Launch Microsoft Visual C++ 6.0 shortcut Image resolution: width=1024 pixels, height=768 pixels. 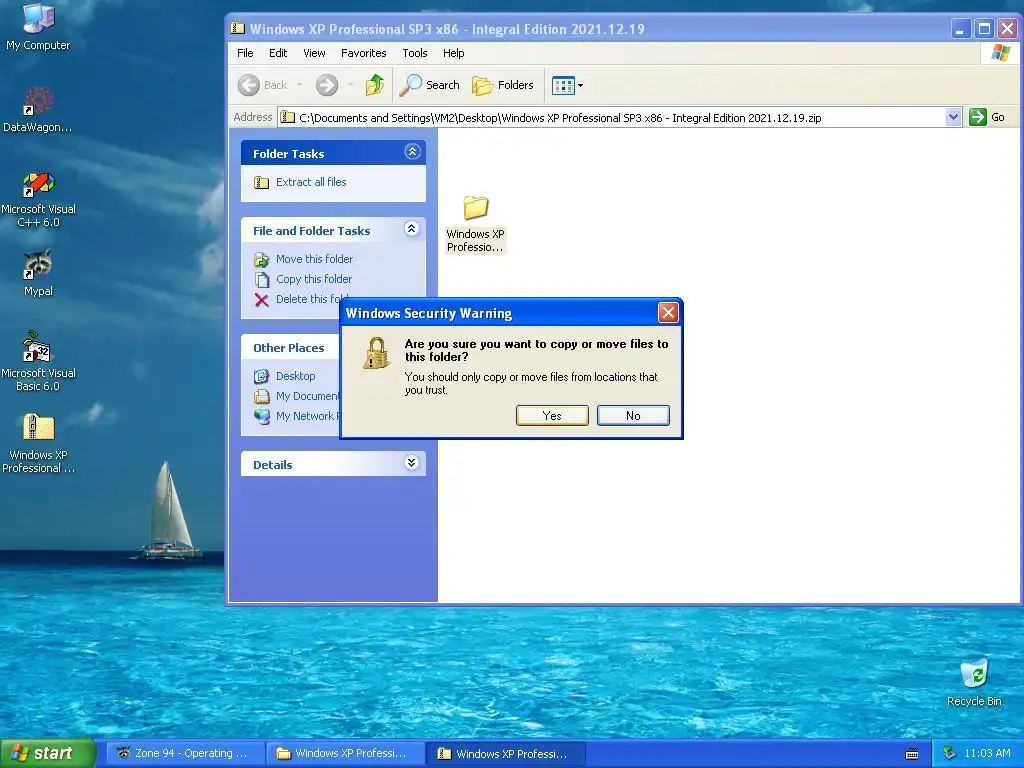(38, 199)
